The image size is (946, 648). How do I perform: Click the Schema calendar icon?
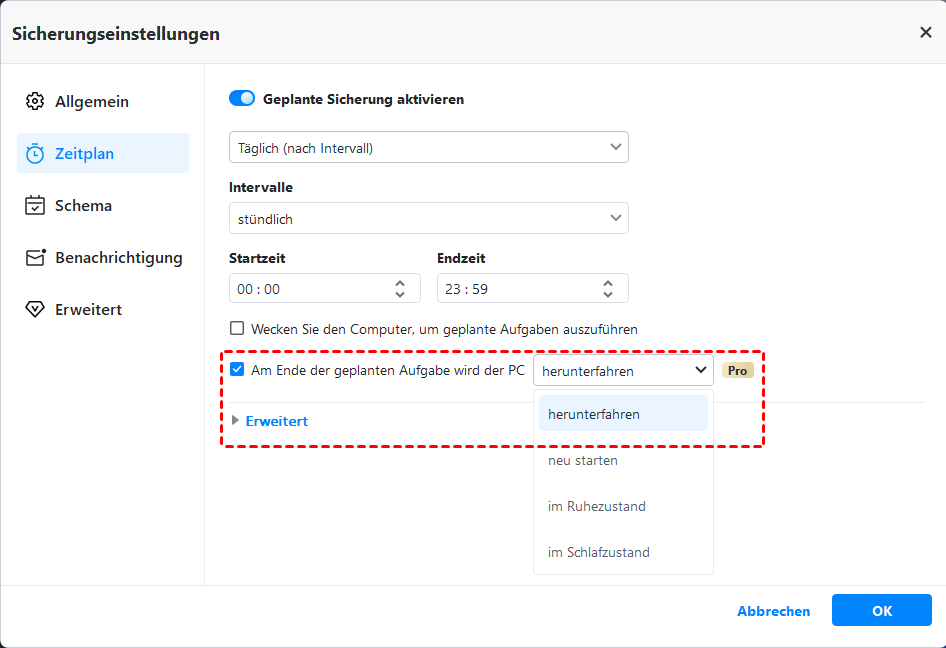coord(35,206)
